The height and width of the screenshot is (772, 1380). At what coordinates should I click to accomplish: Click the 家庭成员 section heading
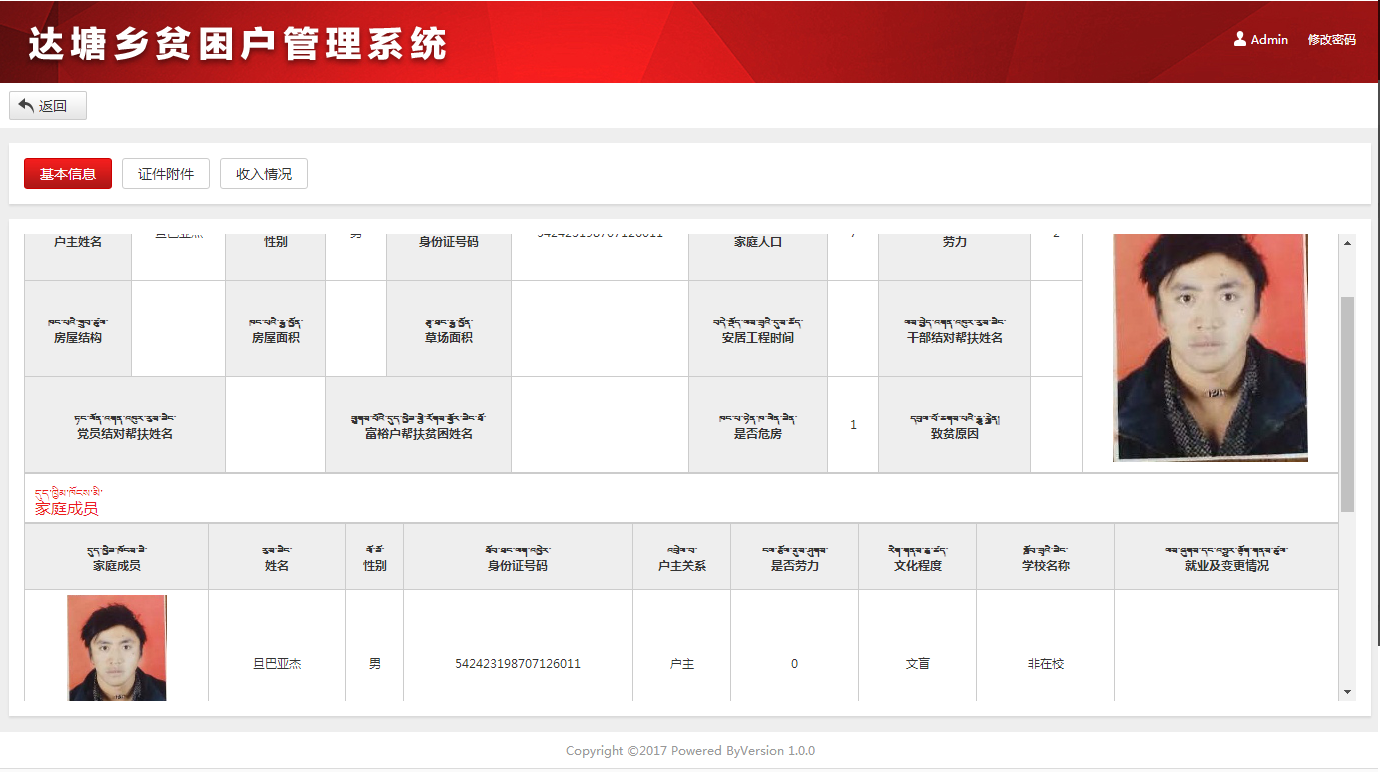[67, 508]
